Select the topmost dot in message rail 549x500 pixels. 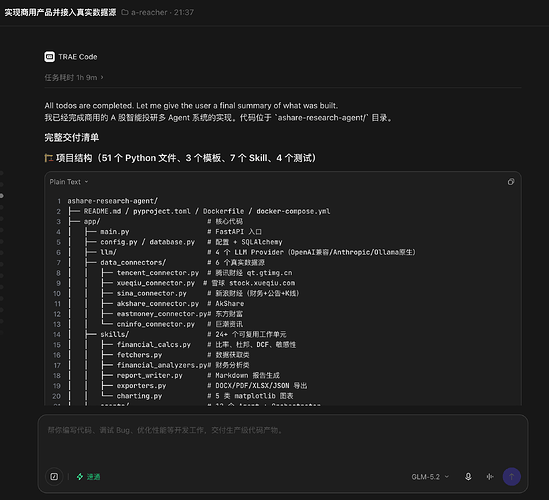coord(1,173)
